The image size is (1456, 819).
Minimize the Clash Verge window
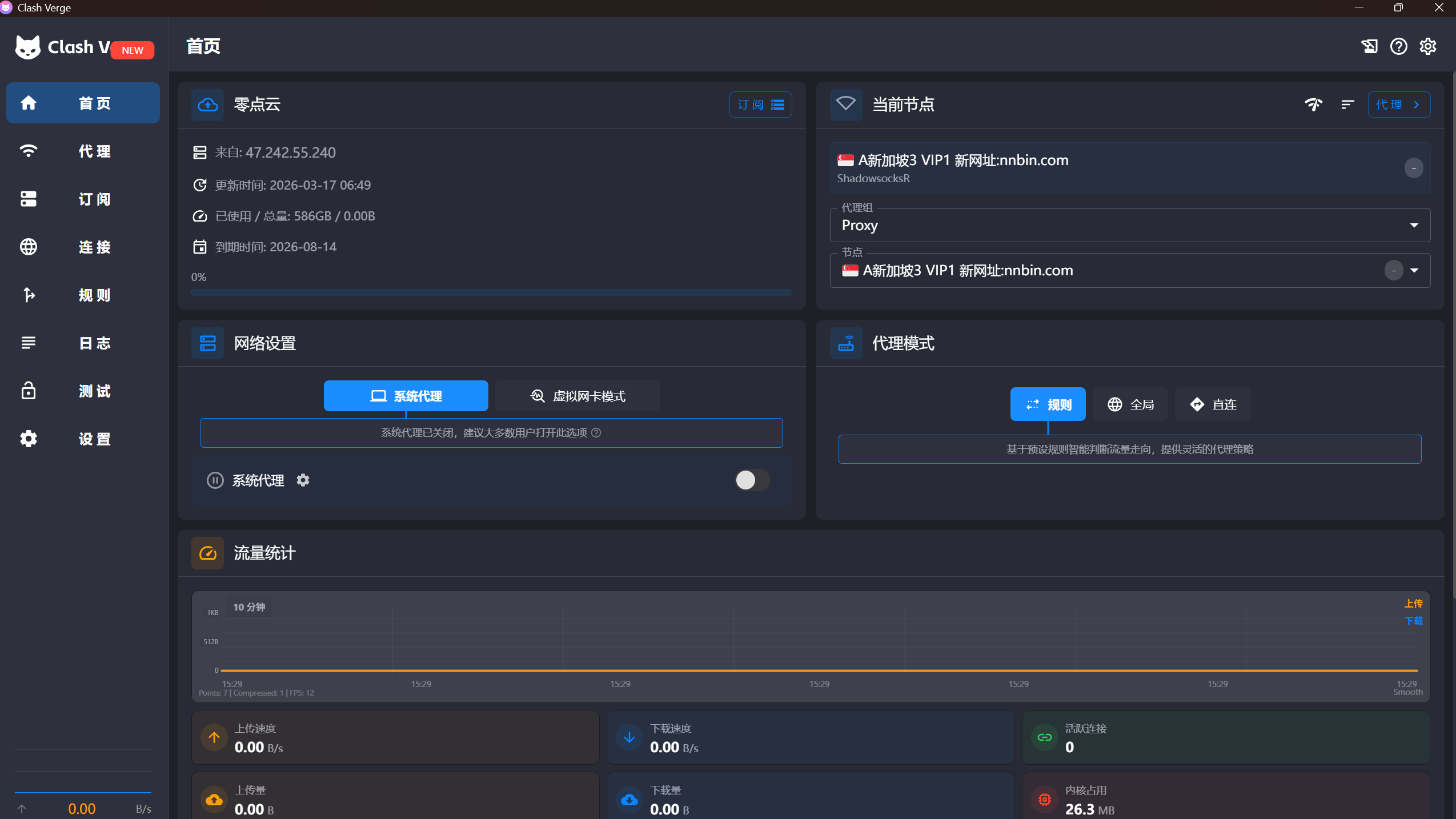click(x=1359, y=7)
